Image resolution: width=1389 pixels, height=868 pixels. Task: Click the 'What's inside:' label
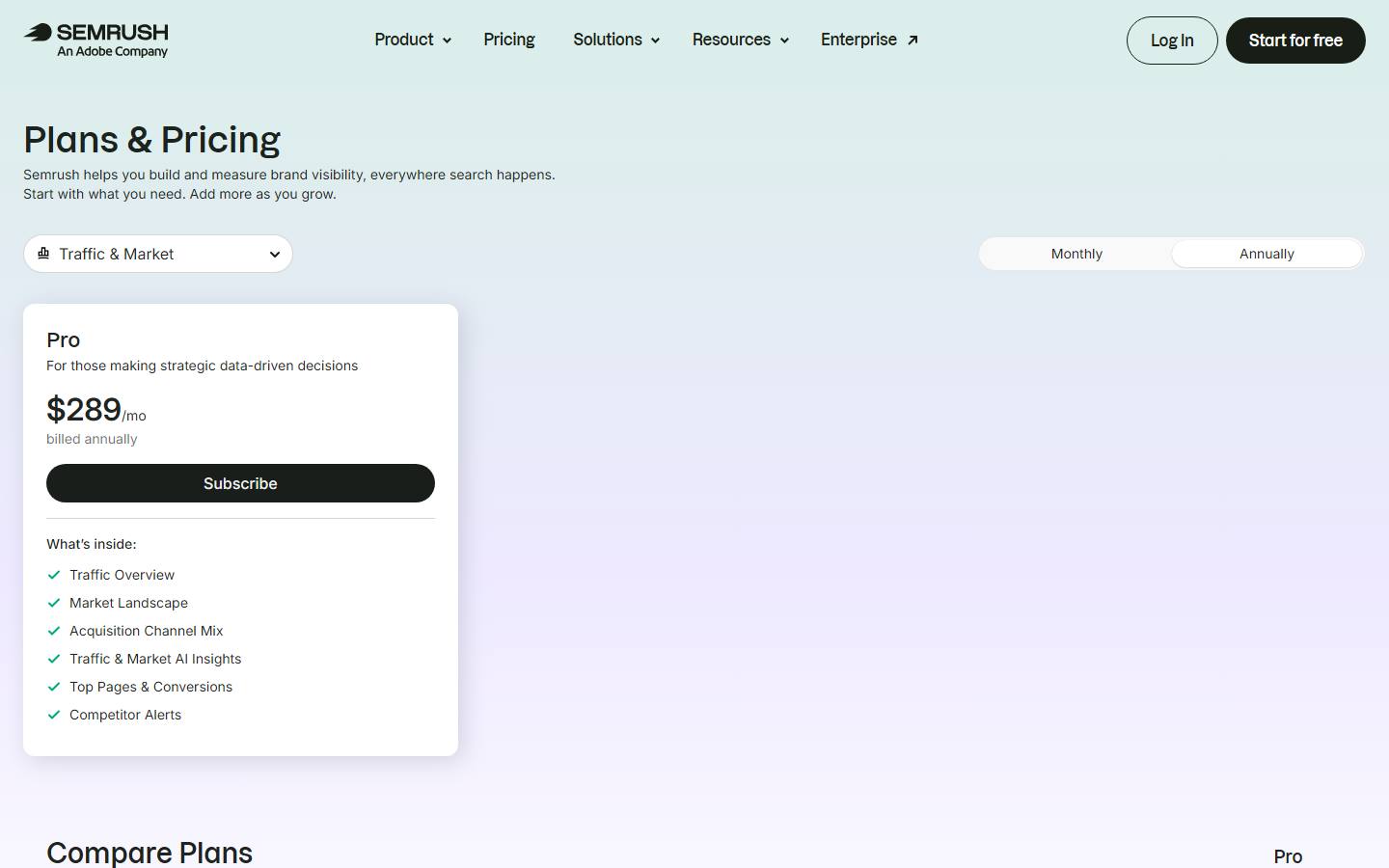point(92,544)
